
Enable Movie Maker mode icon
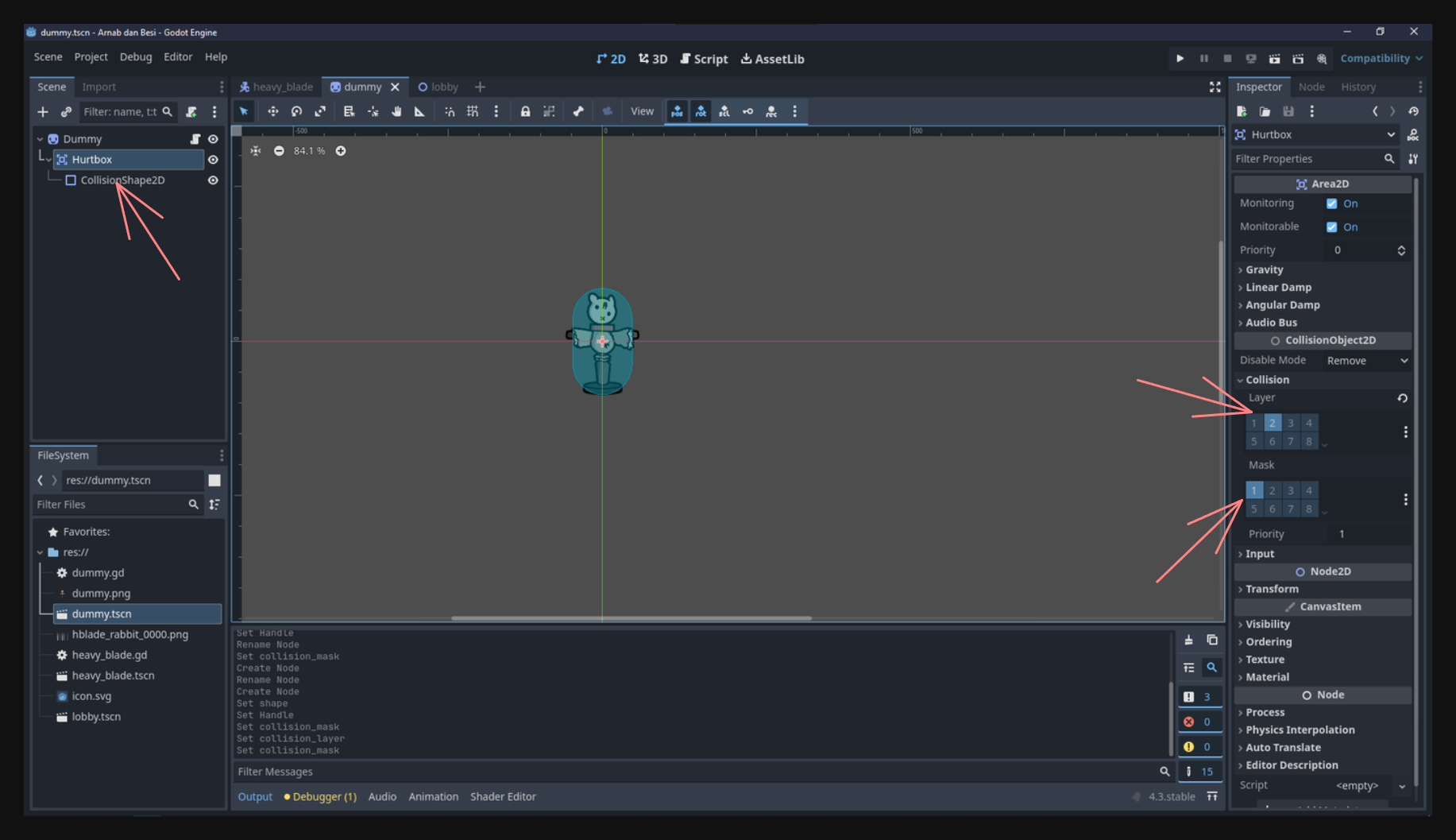coord(1322,59)
